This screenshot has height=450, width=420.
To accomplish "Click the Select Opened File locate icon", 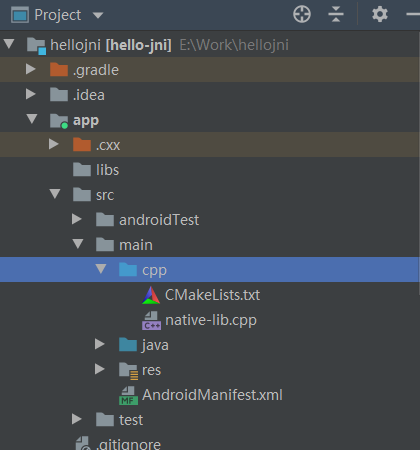I will (302, 14).
